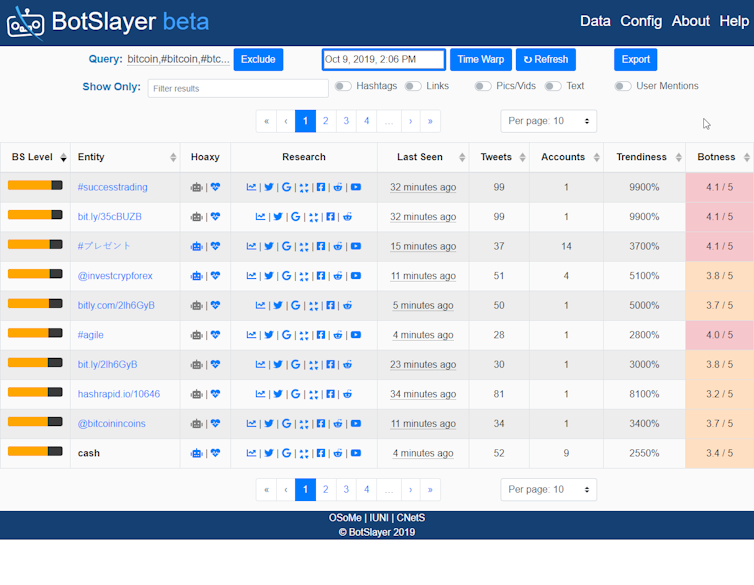Toggle User Mentions filter switch

click(x=622, y=87)
